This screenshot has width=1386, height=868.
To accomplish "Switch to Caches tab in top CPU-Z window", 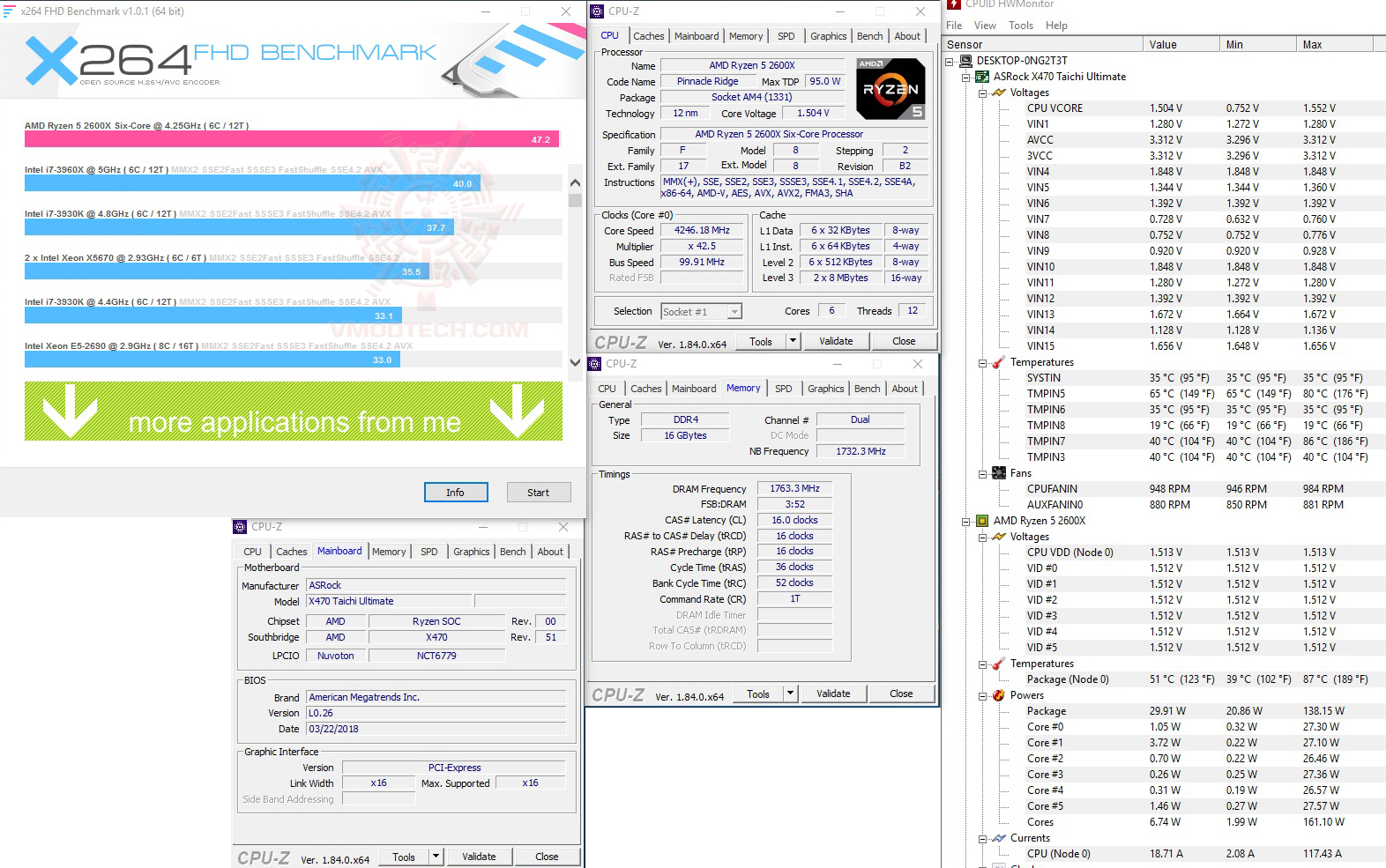I will click(648, 36).
